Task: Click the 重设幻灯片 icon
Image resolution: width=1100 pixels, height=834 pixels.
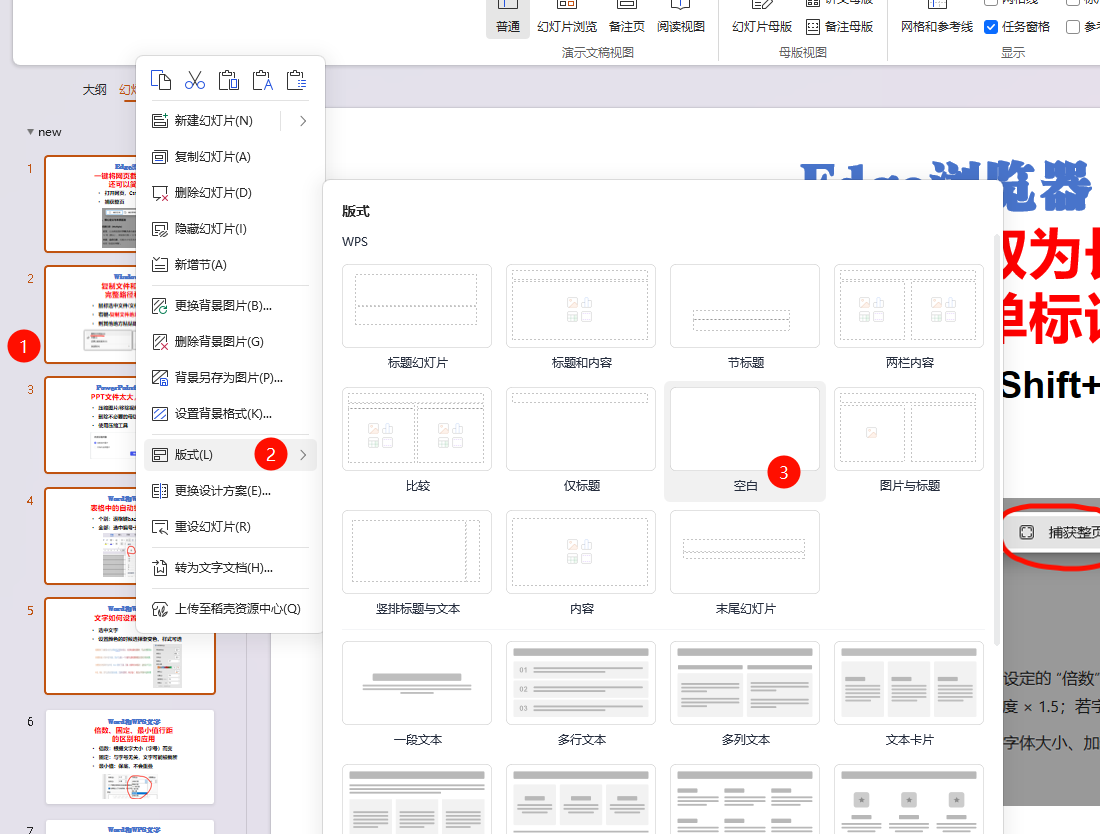Action: tap(160, 527)
